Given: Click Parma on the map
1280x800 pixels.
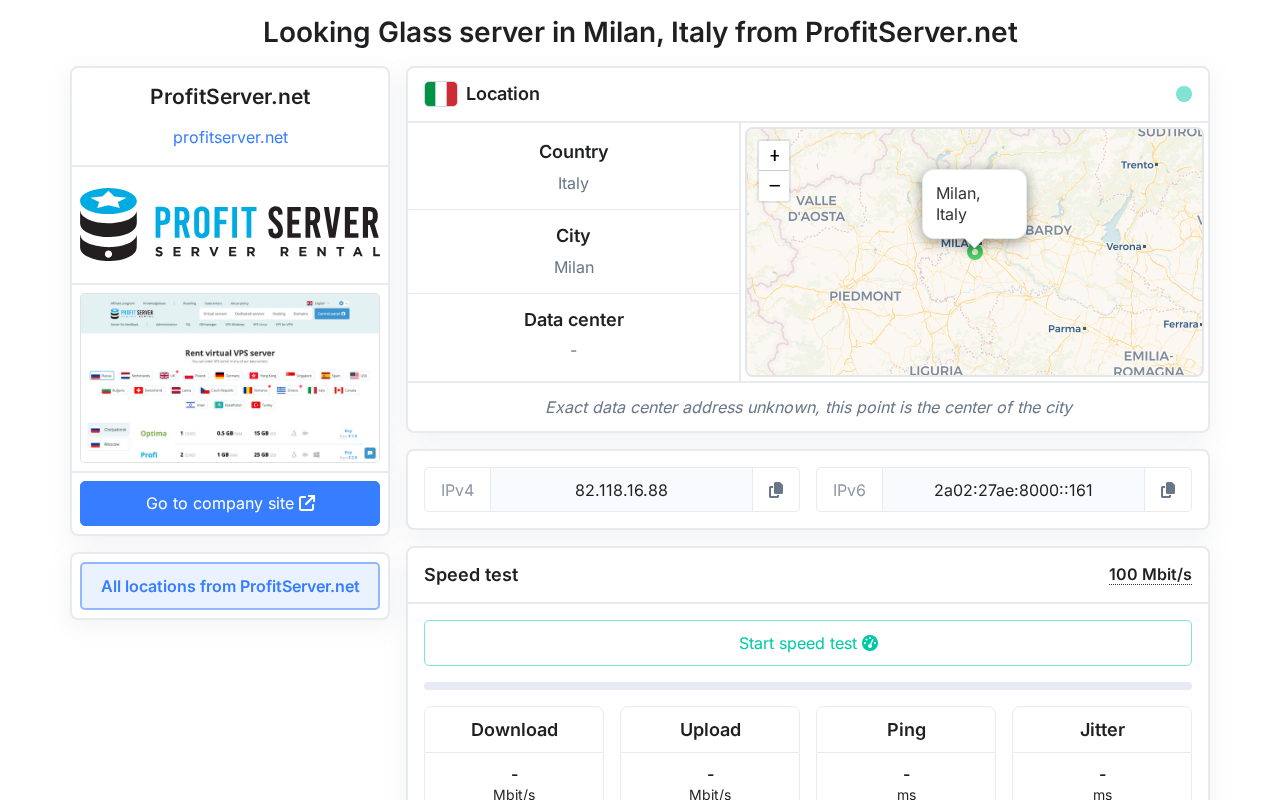Looking at the screenshot, I should (x=1066, y=328).
